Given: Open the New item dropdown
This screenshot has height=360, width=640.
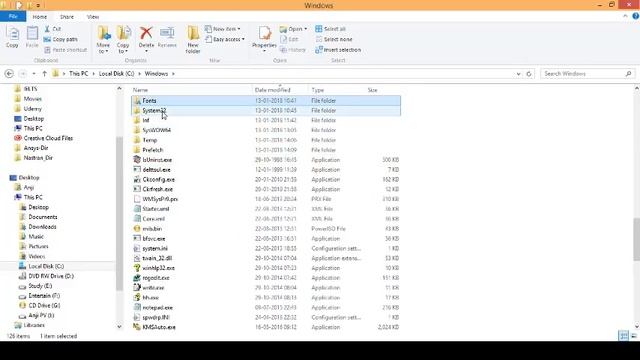Looking at the screenshot, I should point(222,29).
